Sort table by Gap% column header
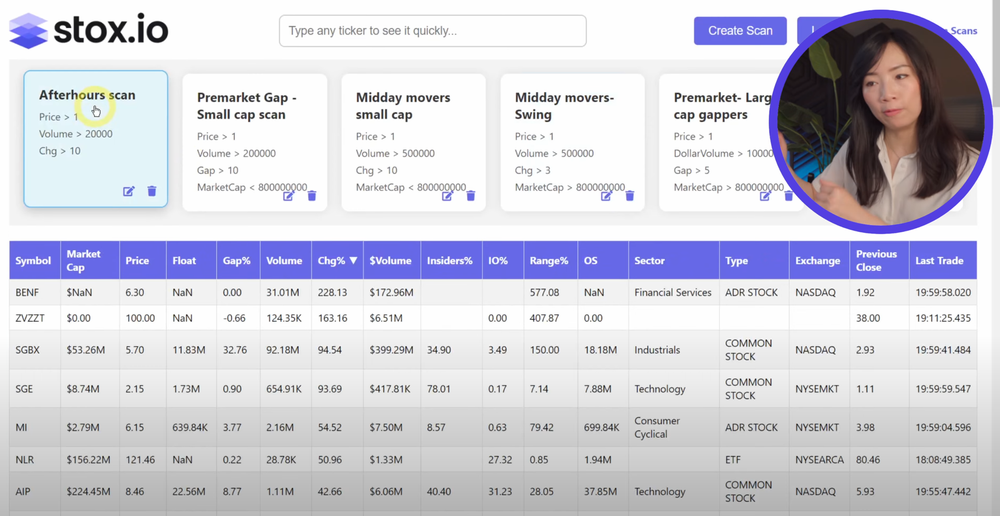 (x=238, y=260)
